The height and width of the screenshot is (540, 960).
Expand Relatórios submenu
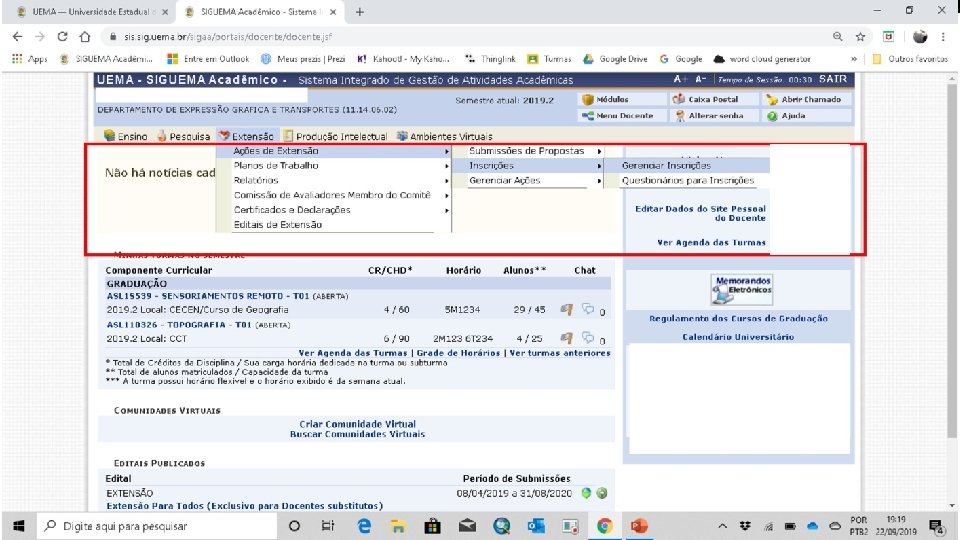point(334,181)
